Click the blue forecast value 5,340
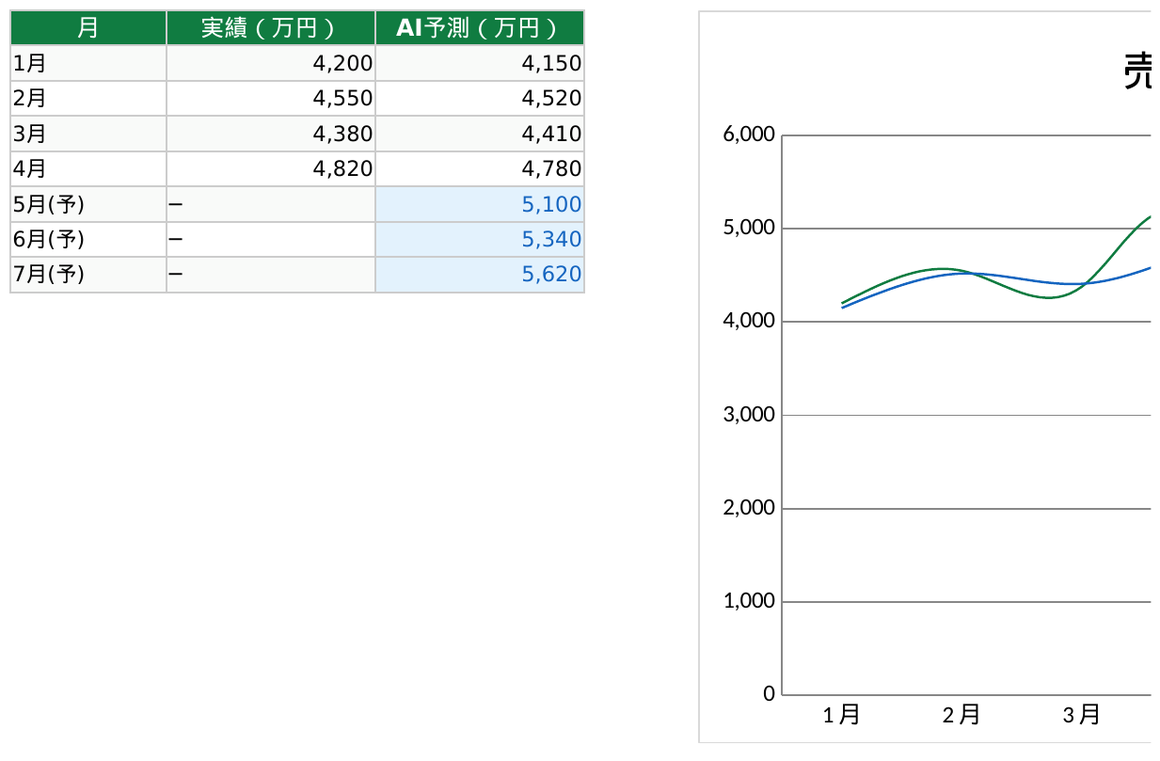 479,239
